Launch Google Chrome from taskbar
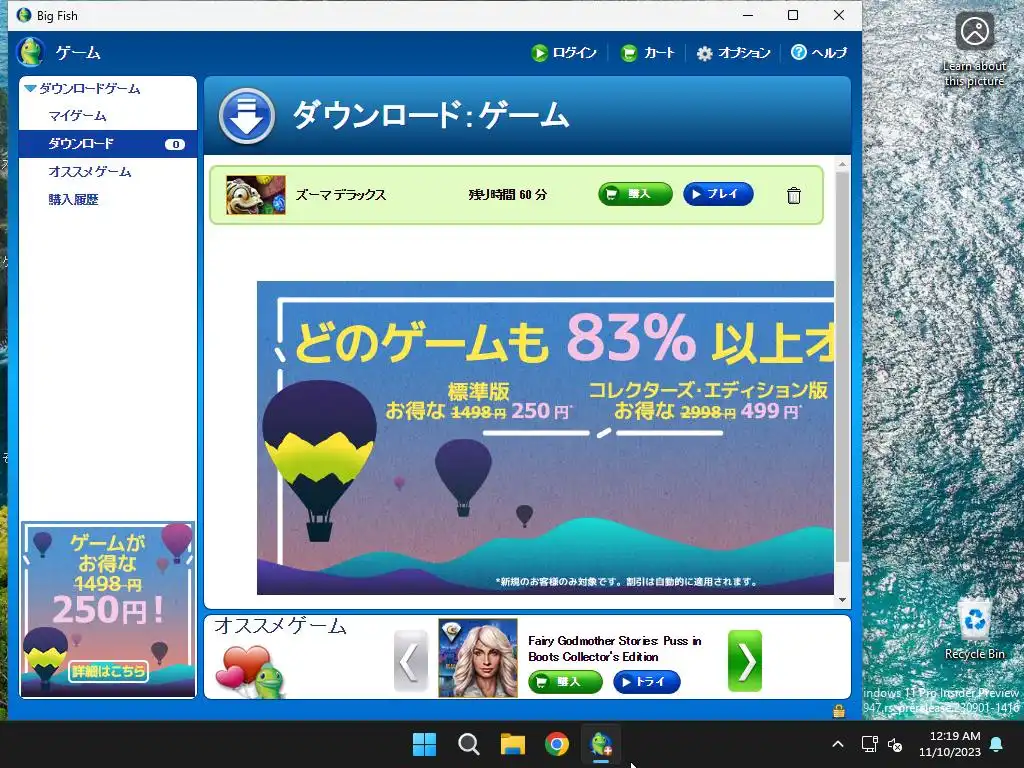Screen dimensions: 1024x768 (x=557, y=744)
